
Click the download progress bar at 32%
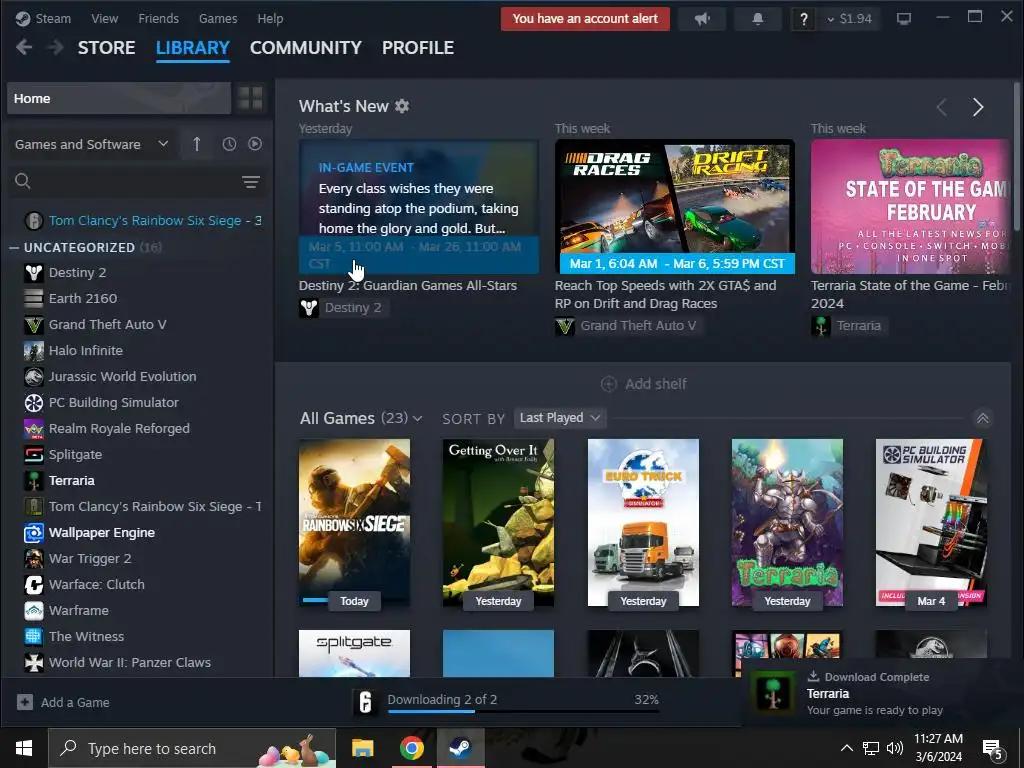(523, 711)
